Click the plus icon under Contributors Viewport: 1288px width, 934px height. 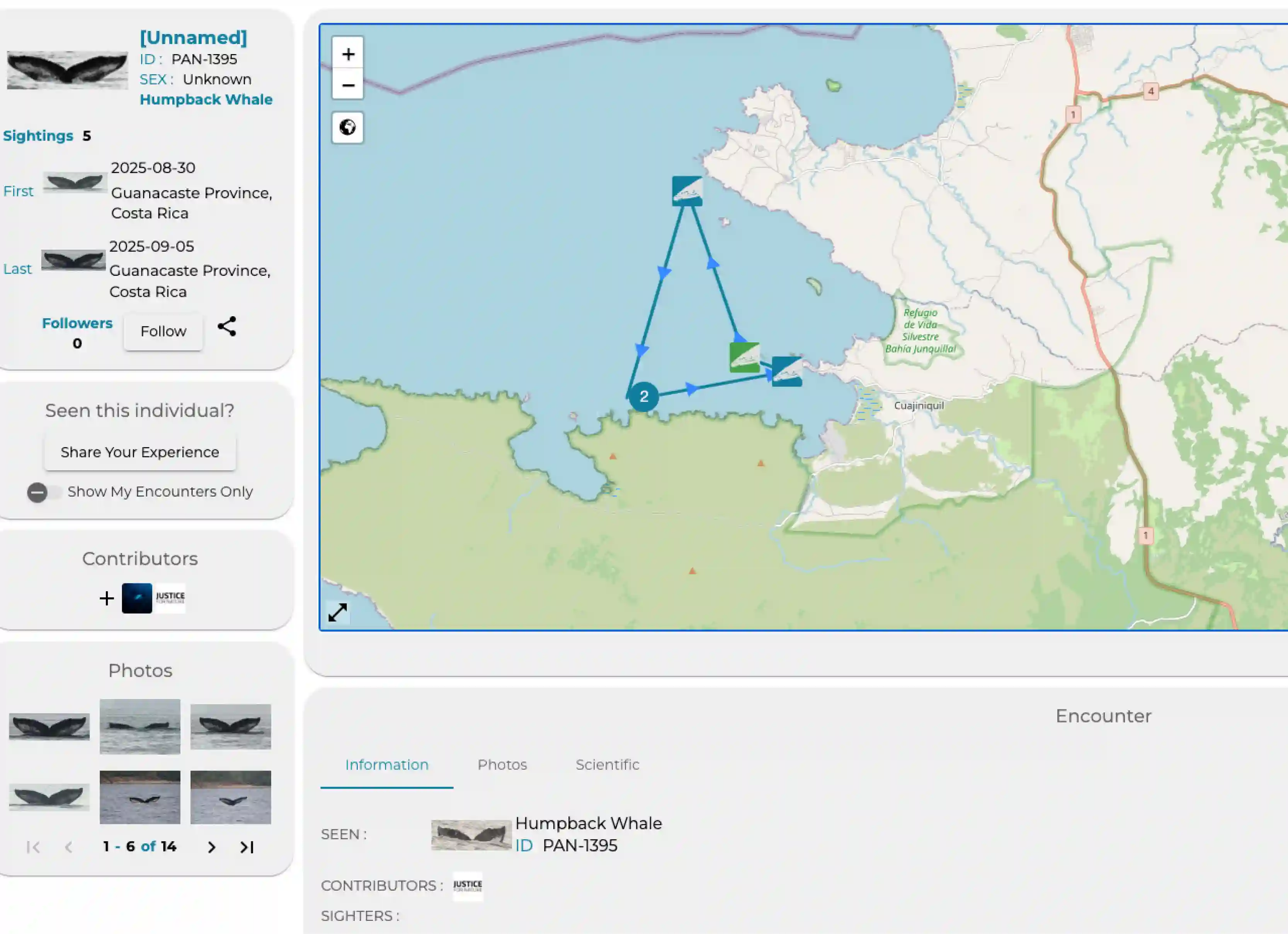[106, 598]
